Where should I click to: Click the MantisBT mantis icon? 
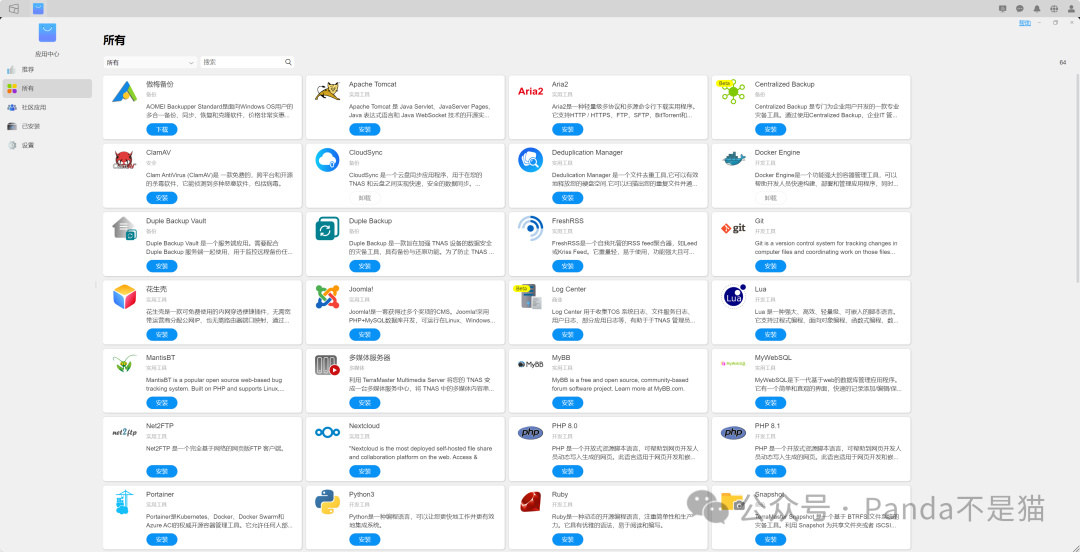(125, 365)
